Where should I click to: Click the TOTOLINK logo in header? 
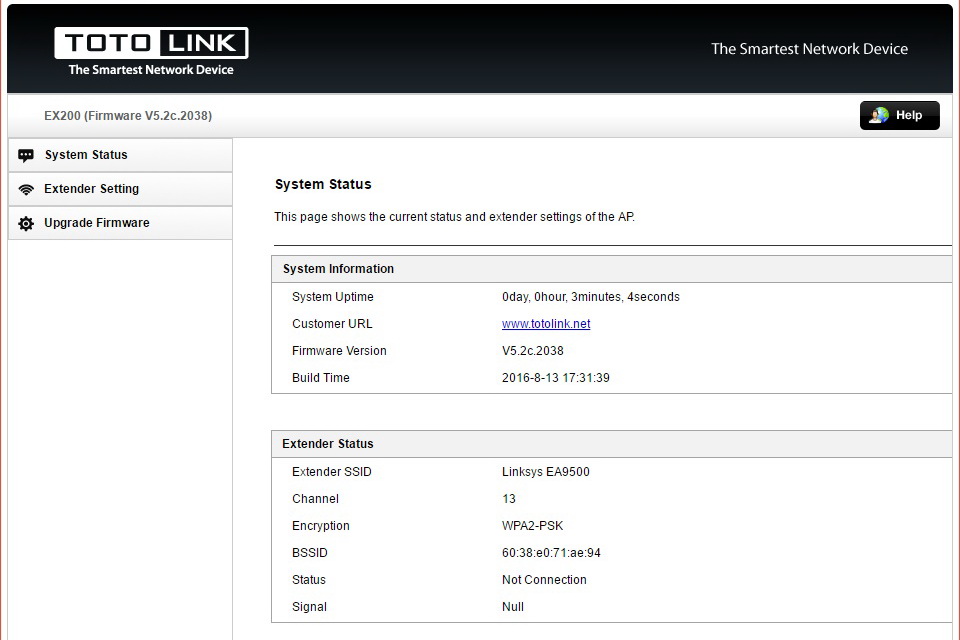151,44
